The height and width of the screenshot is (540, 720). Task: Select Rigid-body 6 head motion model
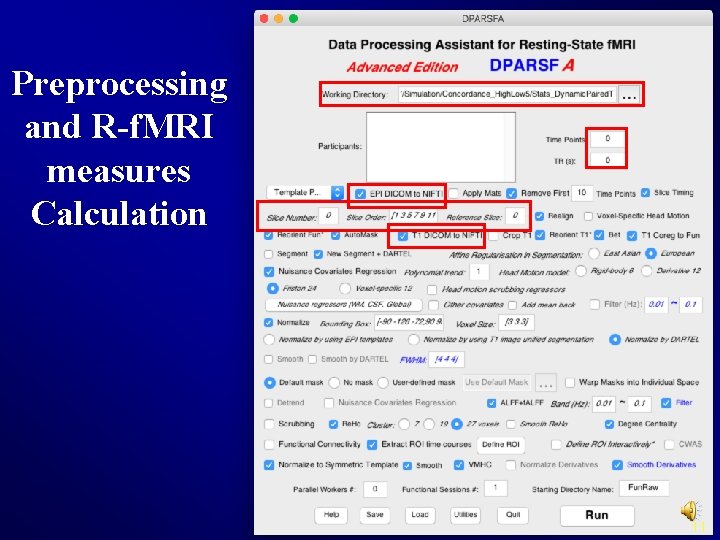pyautogui.click(x=581, y=271)
